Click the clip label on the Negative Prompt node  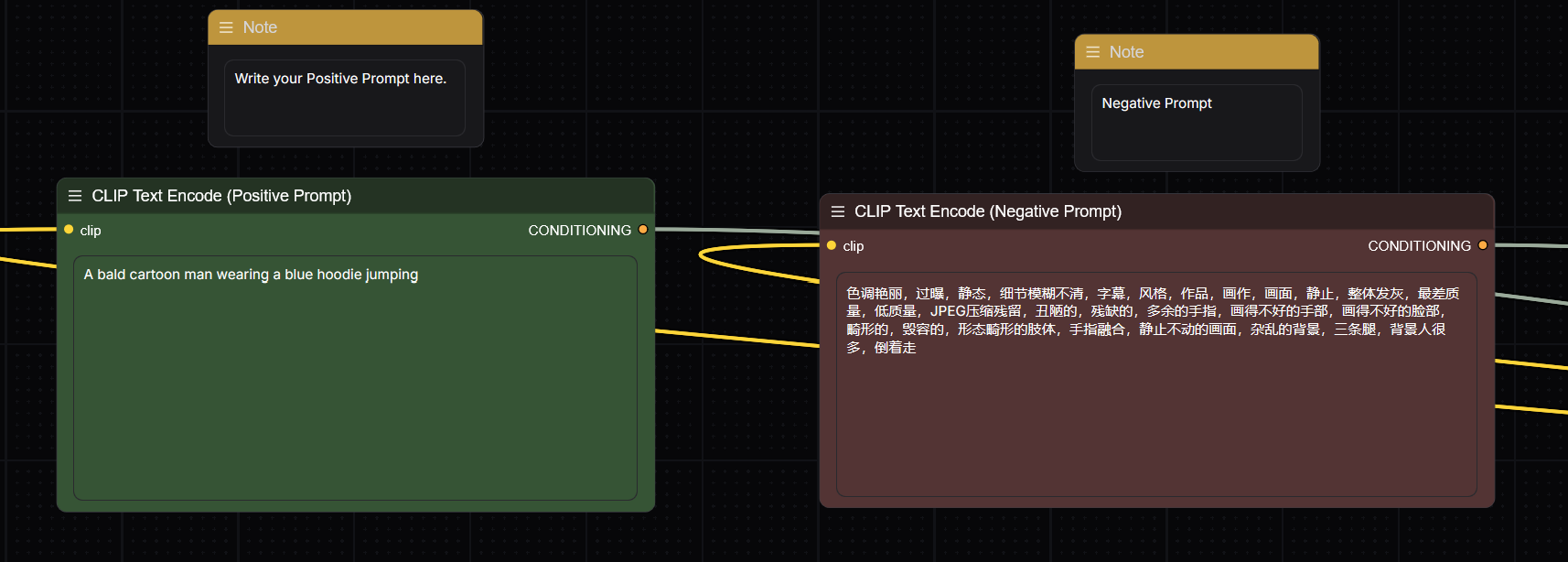(x=853, y=246)
